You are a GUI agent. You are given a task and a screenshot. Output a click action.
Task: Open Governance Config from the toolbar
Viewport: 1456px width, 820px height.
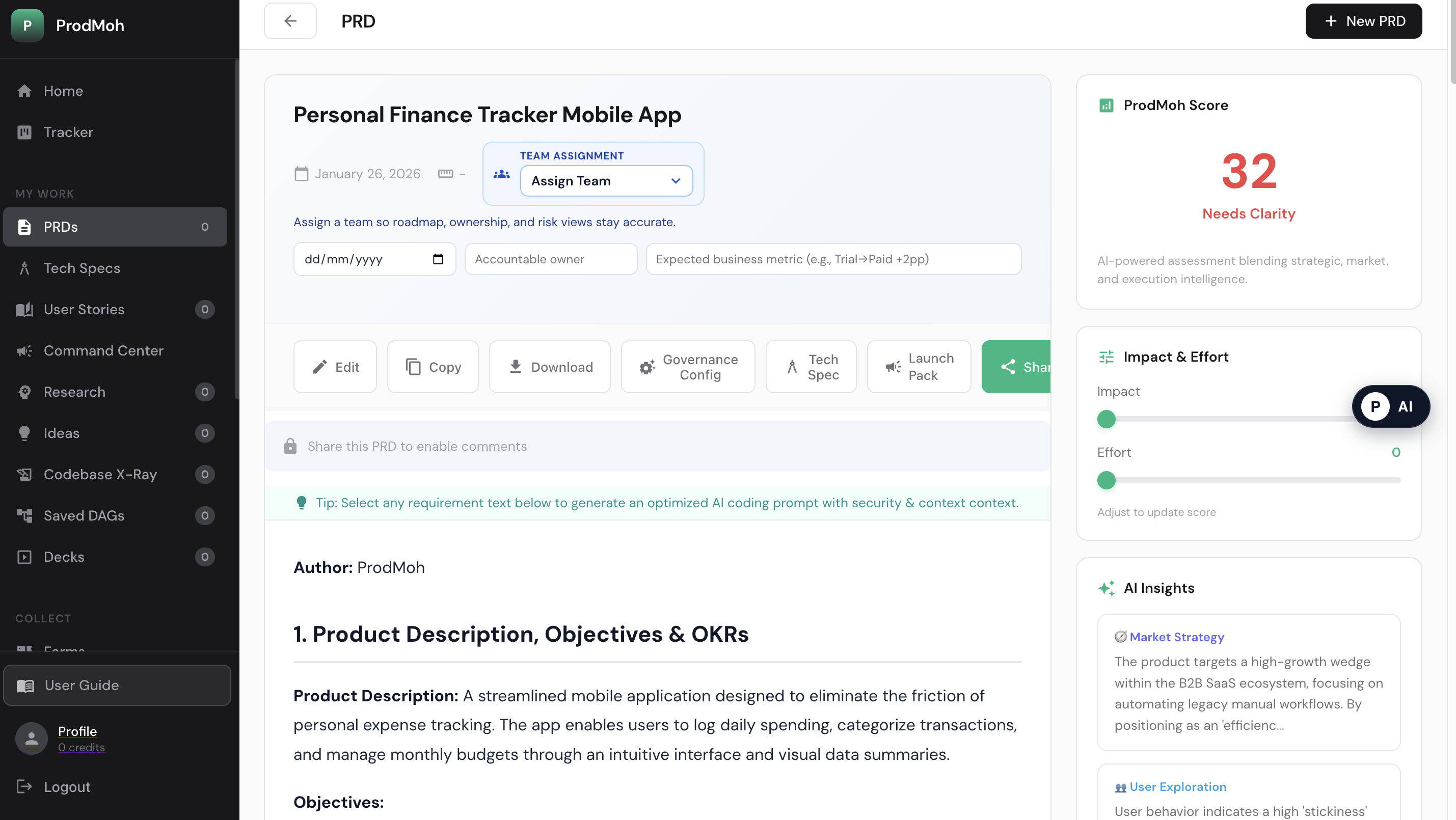688,366
